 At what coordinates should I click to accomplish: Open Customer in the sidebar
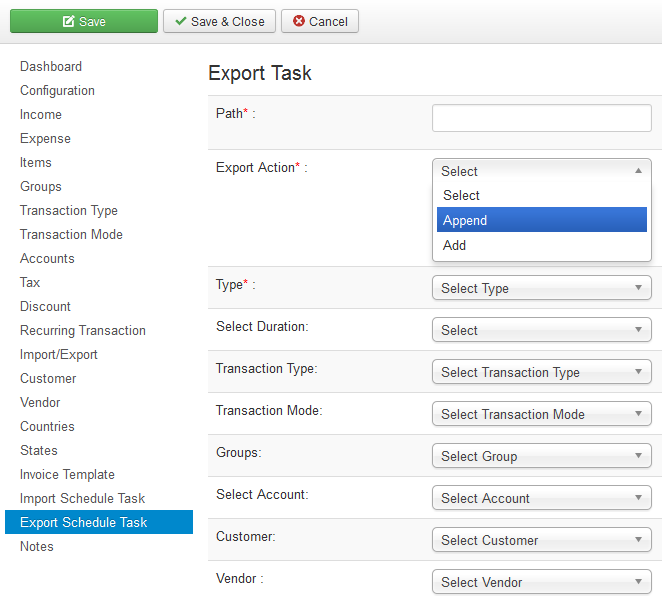[x=48, y=379]
